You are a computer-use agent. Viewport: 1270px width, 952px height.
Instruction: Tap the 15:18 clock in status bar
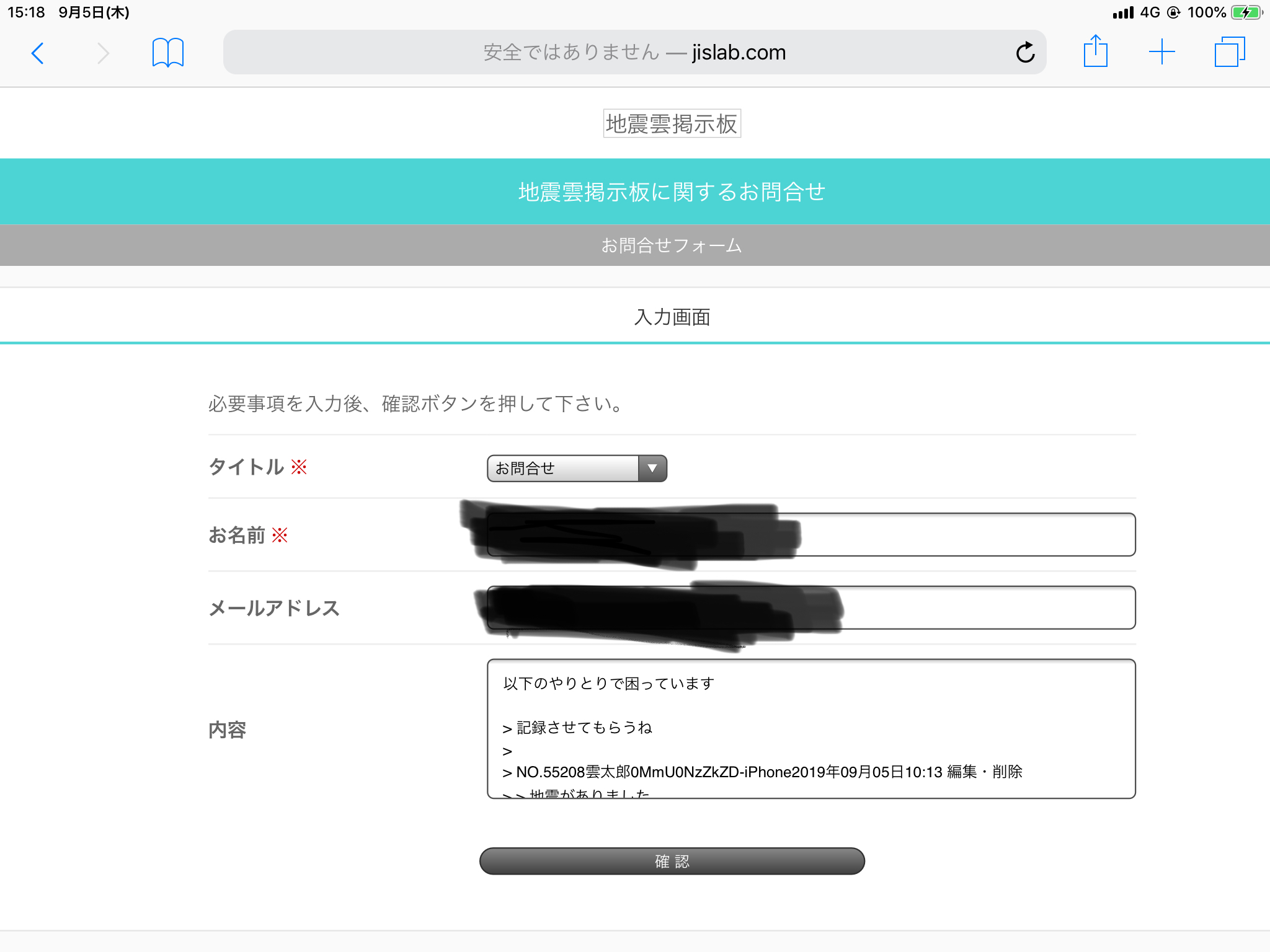[26, 12]
